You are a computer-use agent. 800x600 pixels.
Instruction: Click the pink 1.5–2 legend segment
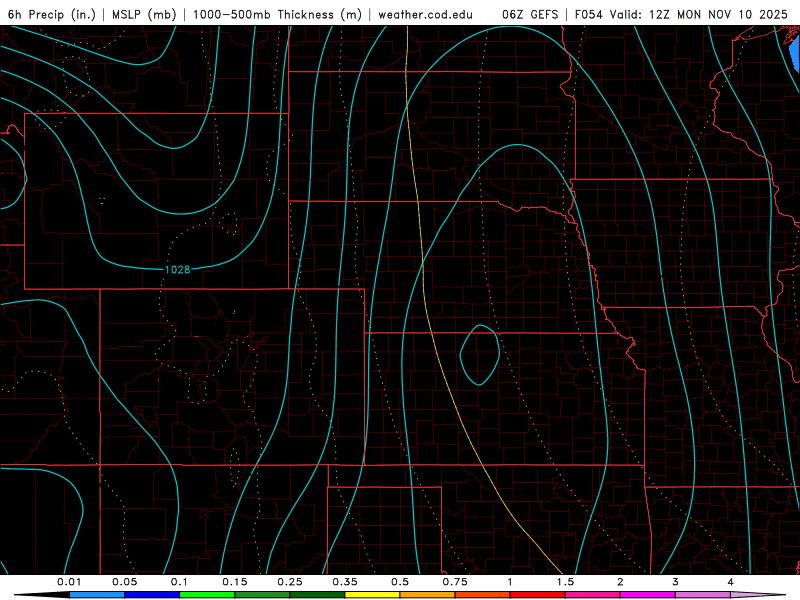[593, 595]
